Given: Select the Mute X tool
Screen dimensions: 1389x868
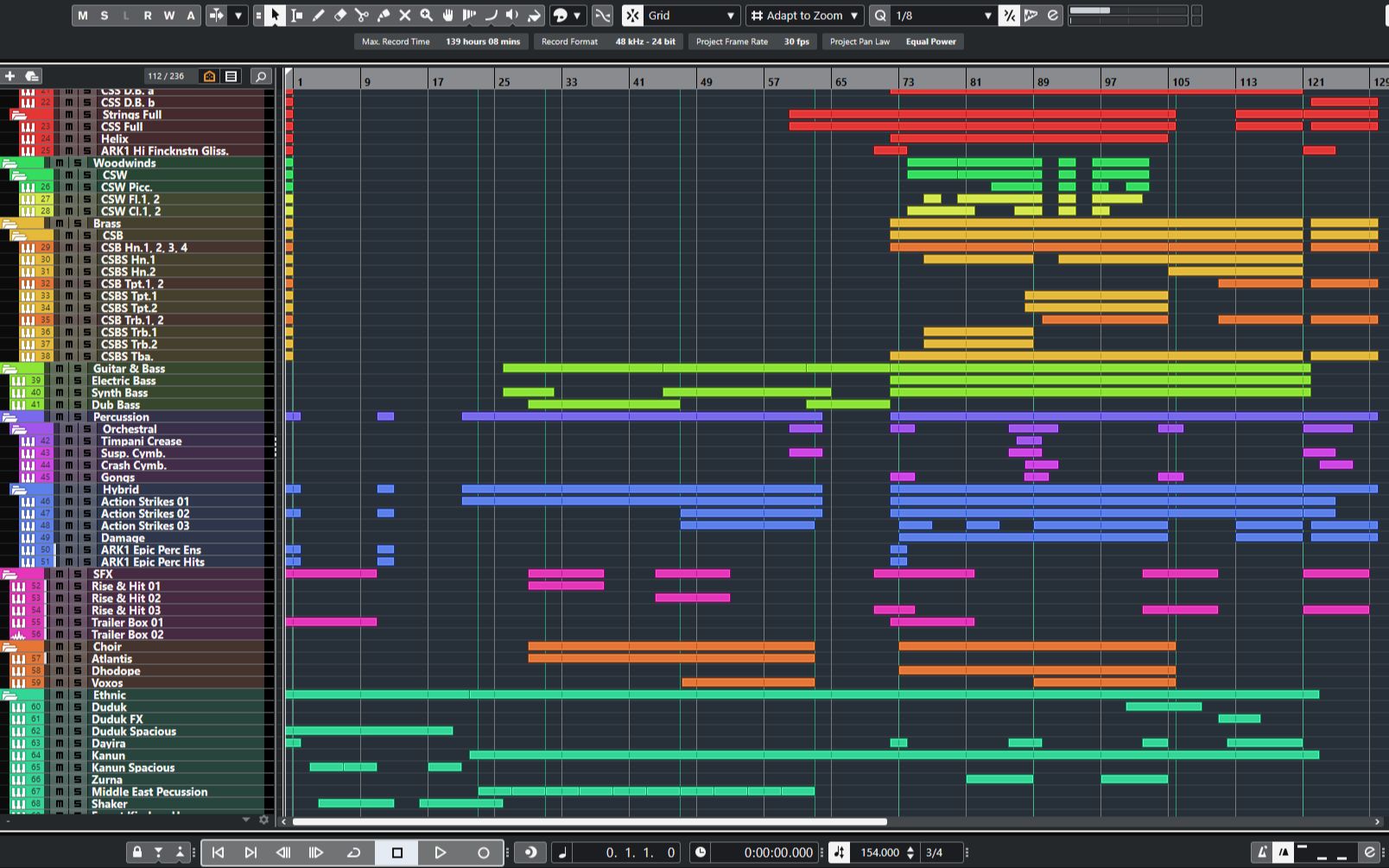Looking at the screenshot, I should click(x=405, y=16).
